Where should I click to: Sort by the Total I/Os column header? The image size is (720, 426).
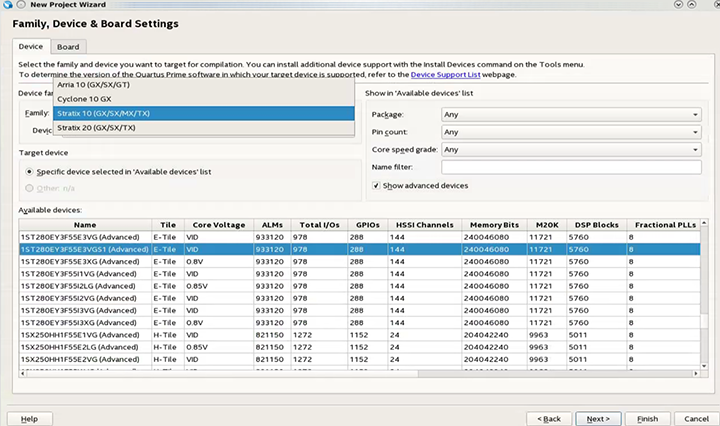tap(319, 225)
